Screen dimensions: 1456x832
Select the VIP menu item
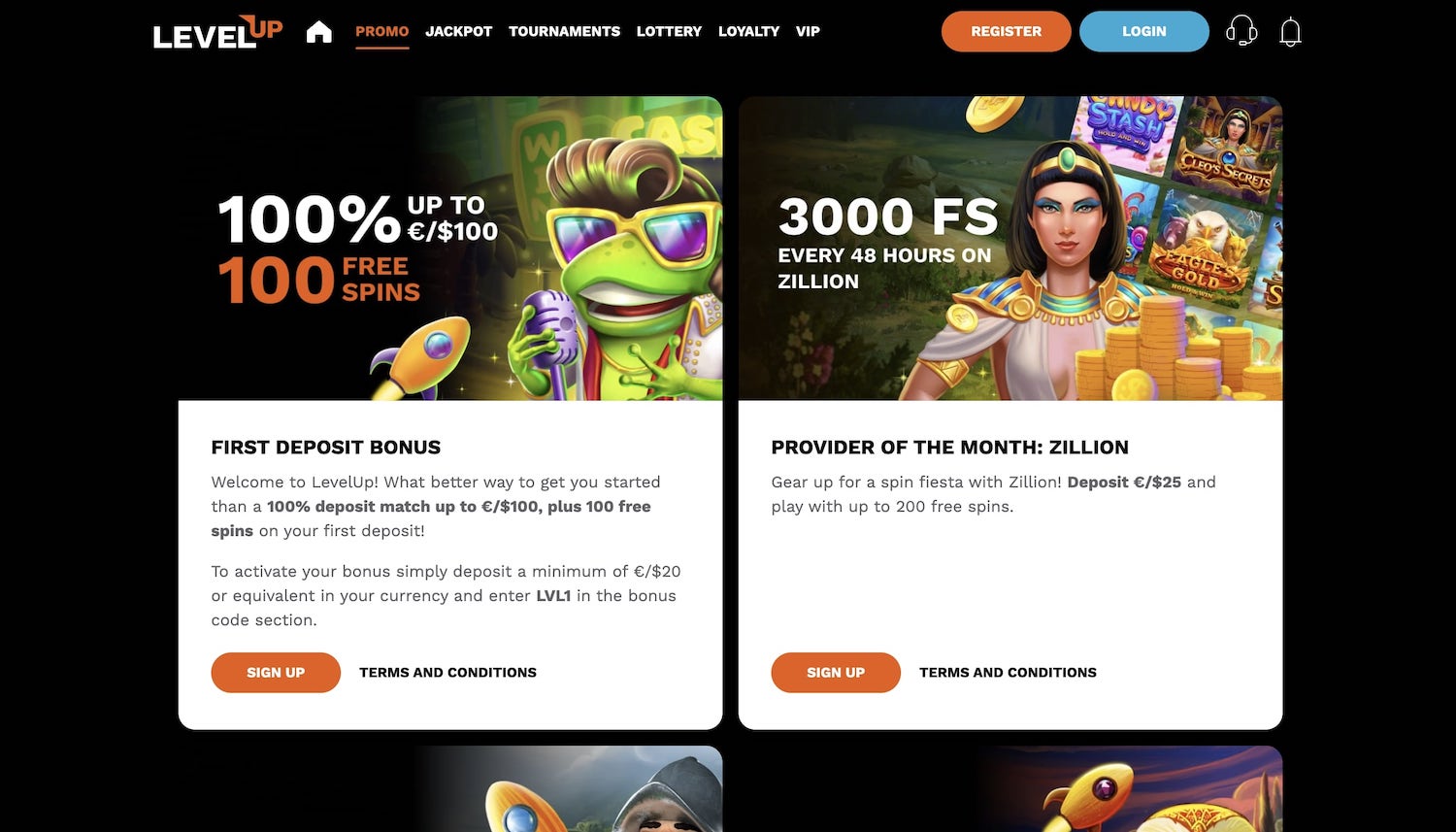click(x=808, y=31)
